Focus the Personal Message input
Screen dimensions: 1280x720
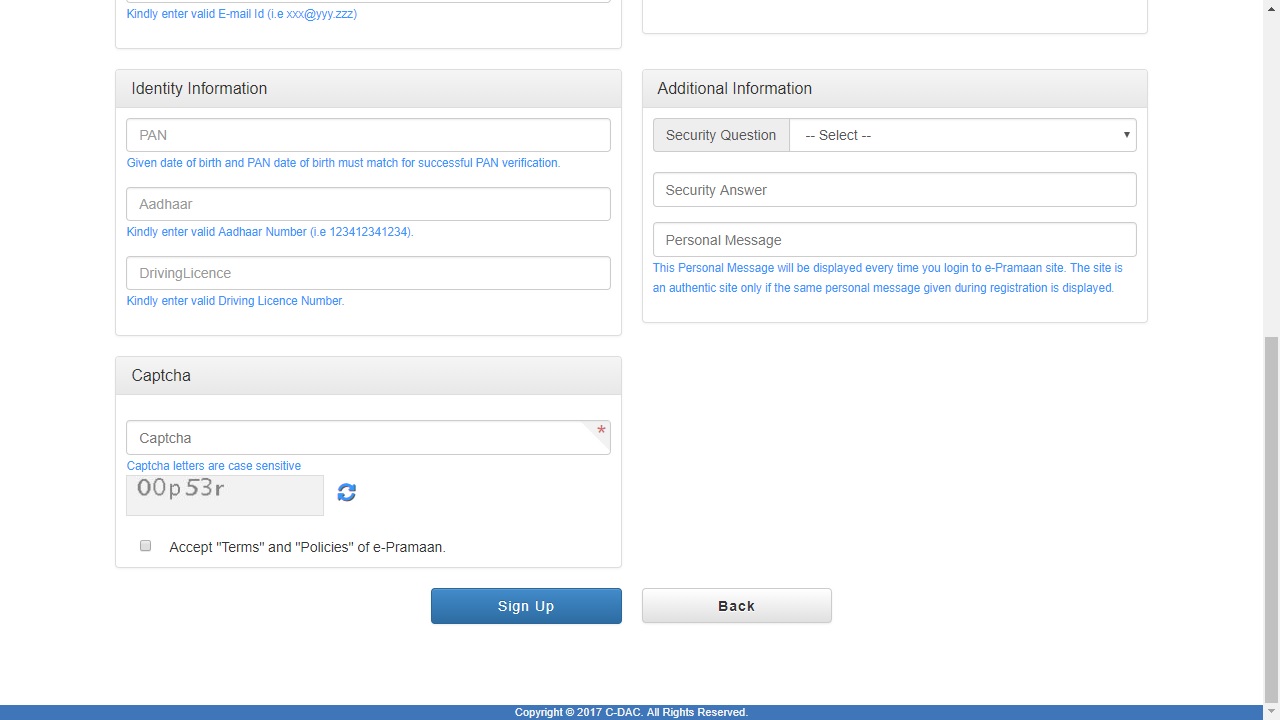894,240
